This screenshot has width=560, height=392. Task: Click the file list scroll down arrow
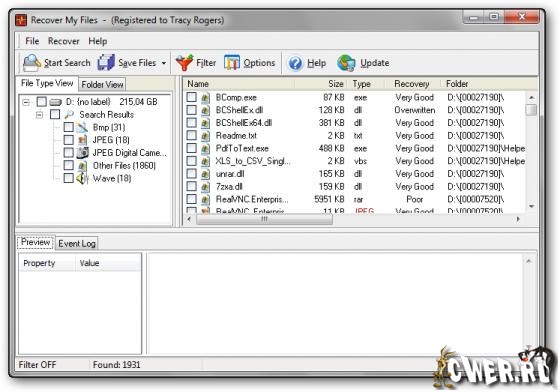531,206
